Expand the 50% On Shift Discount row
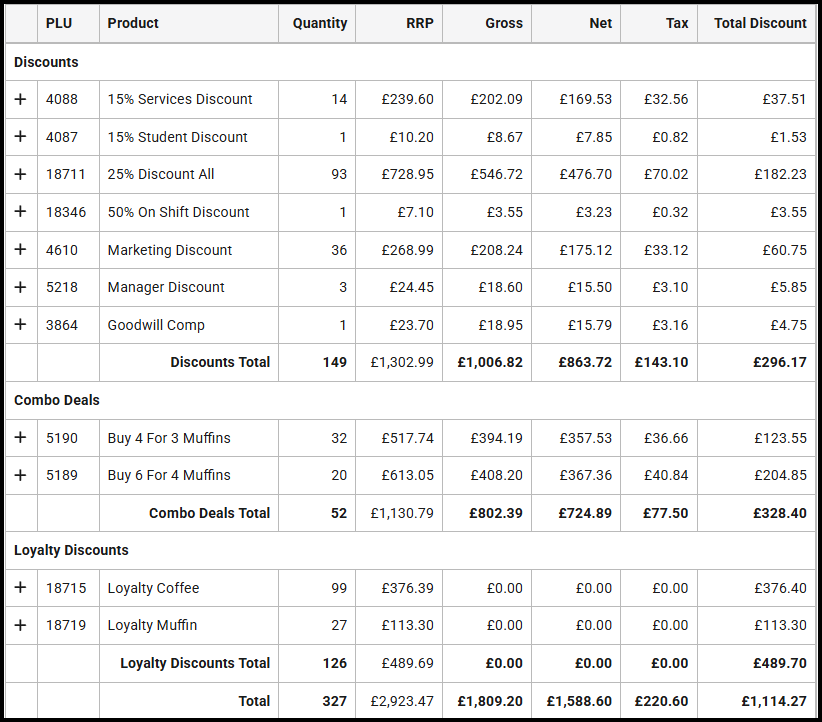 click(x=20, y=212)
